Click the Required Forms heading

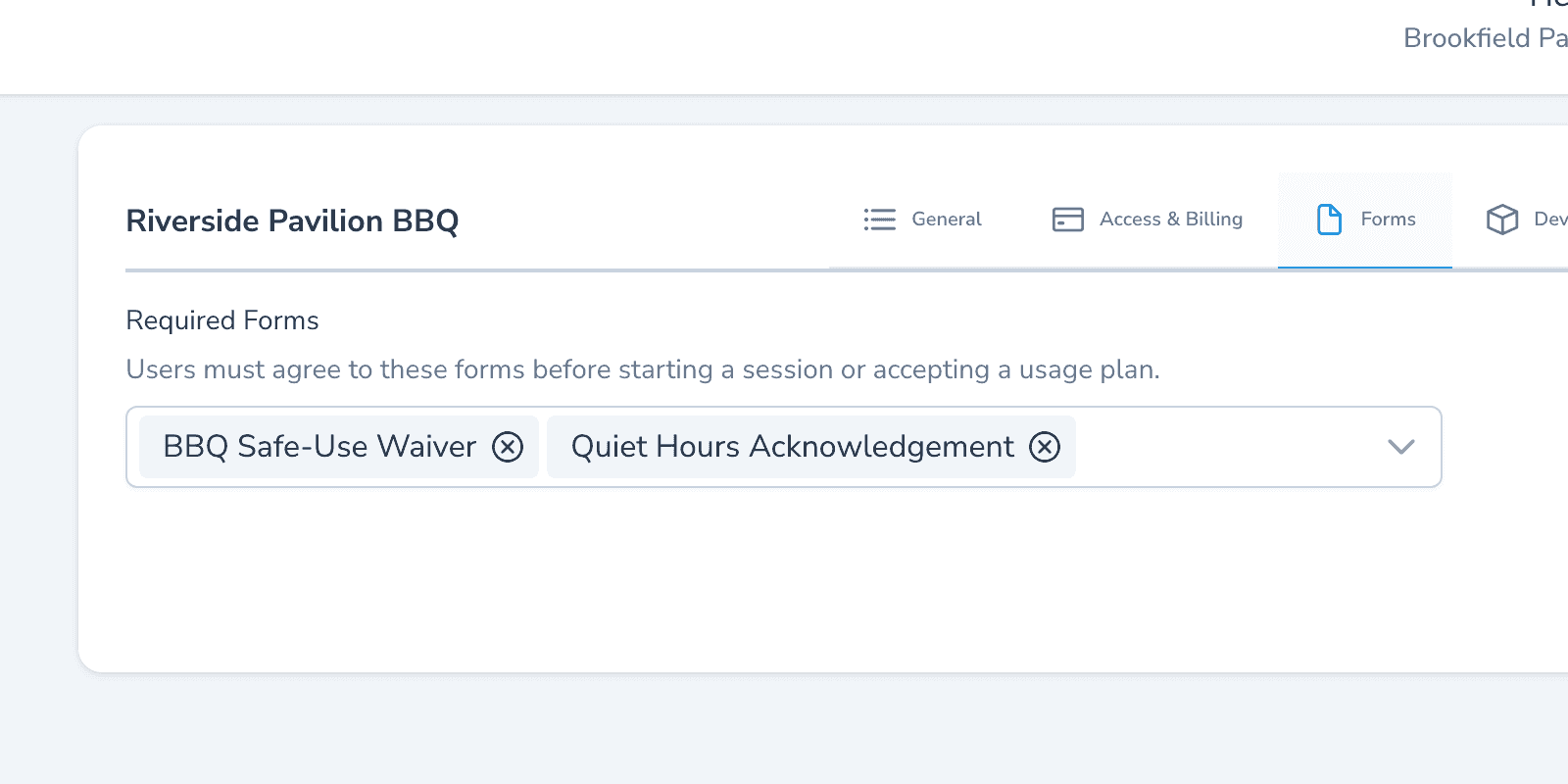pos(222,320)
